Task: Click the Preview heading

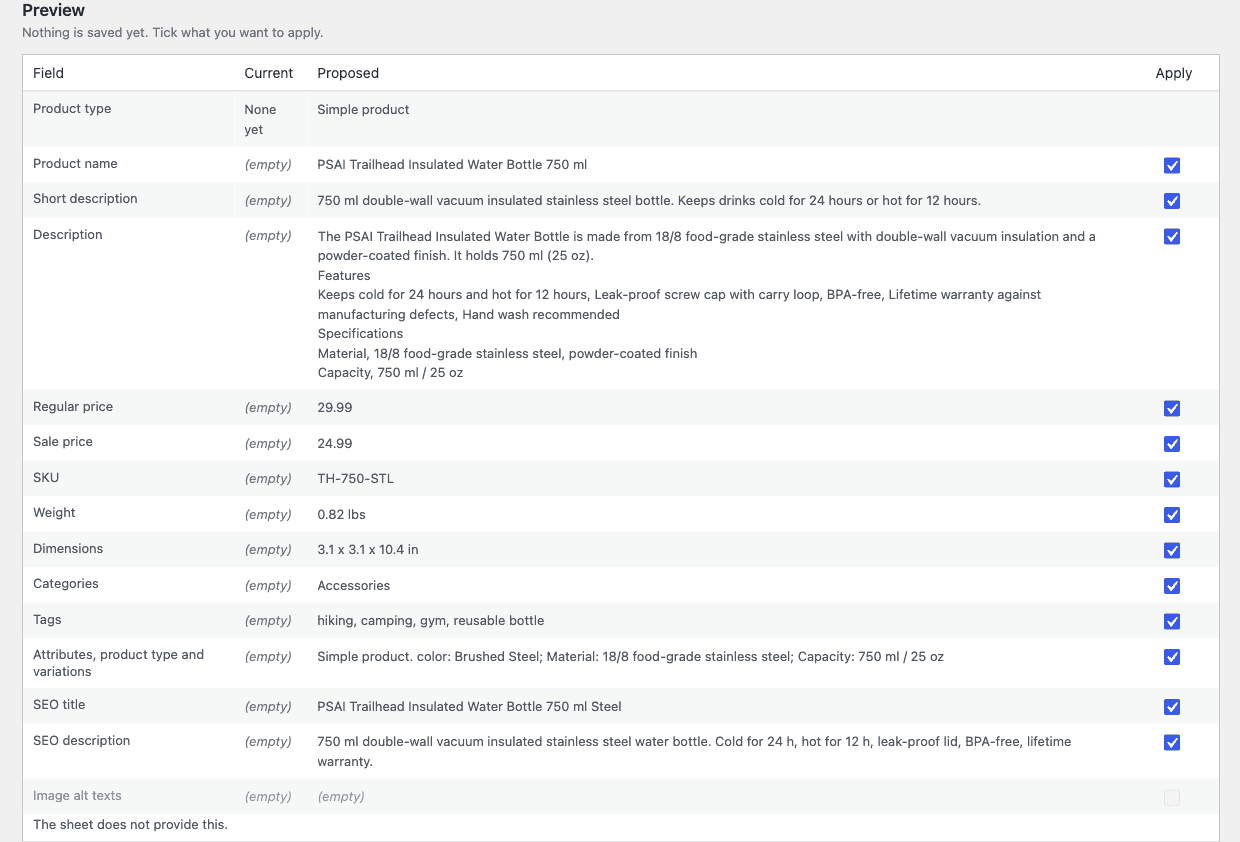Action: click(53, 10)
